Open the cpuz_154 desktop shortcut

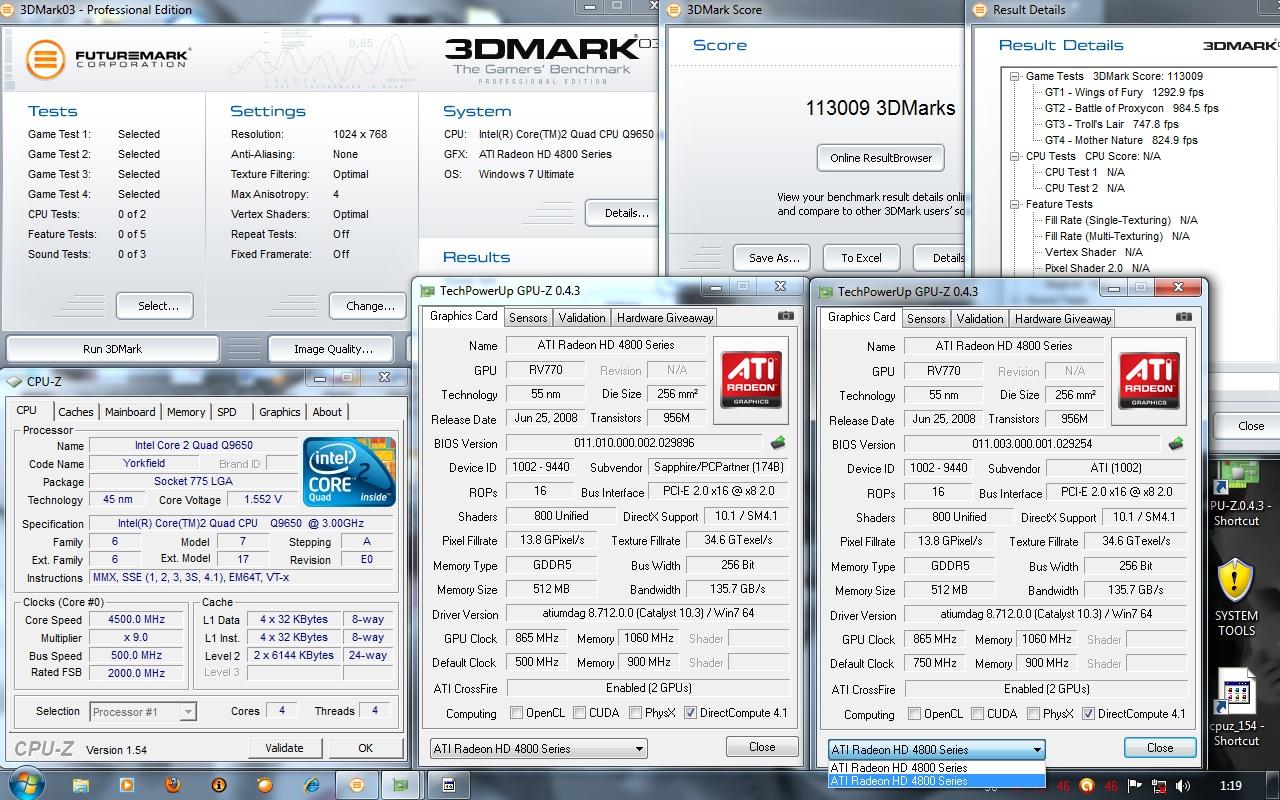click(x=1237, y=708)
